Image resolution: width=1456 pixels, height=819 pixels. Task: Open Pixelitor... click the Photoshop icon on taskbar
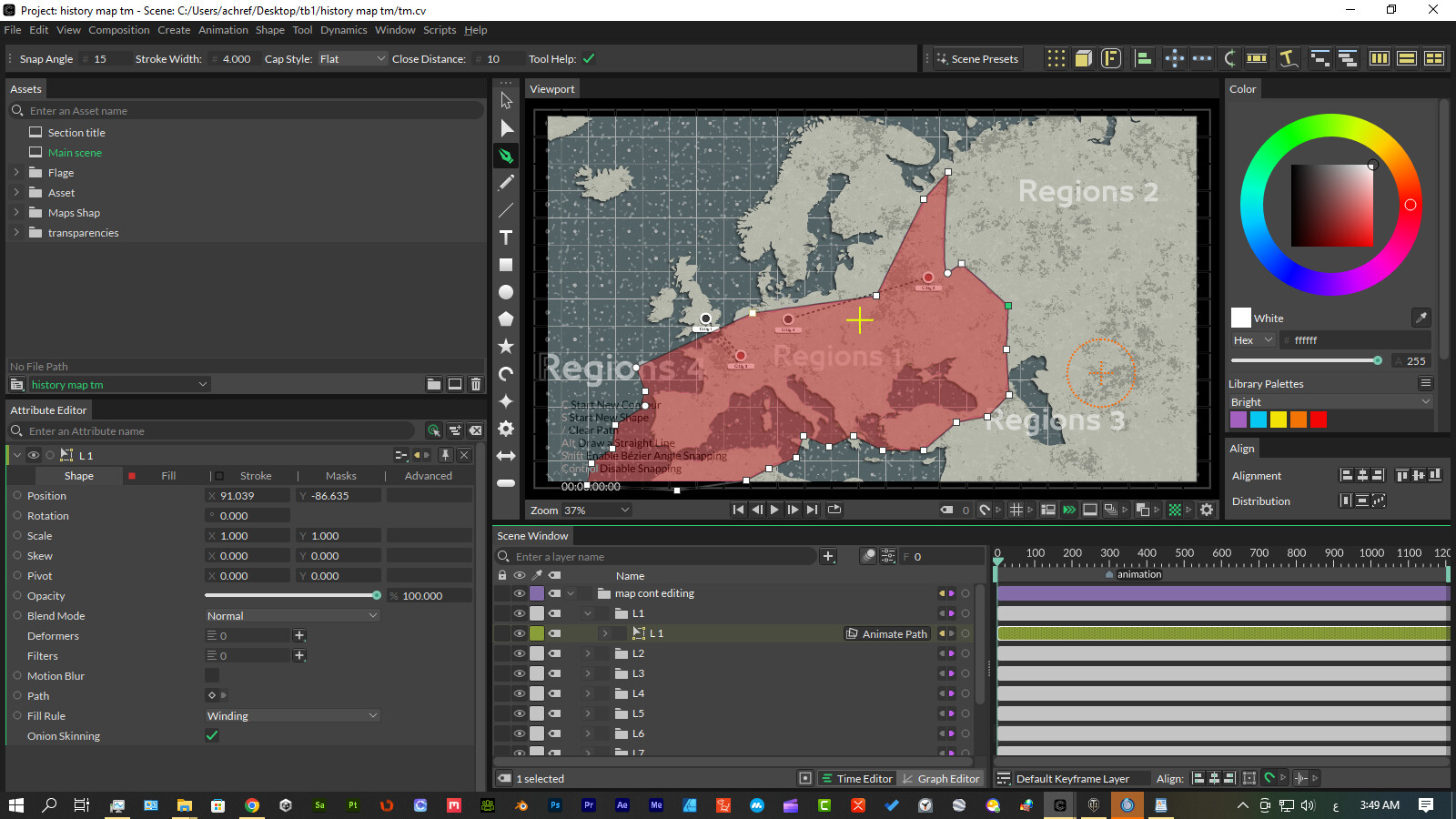tap(554, 805)
